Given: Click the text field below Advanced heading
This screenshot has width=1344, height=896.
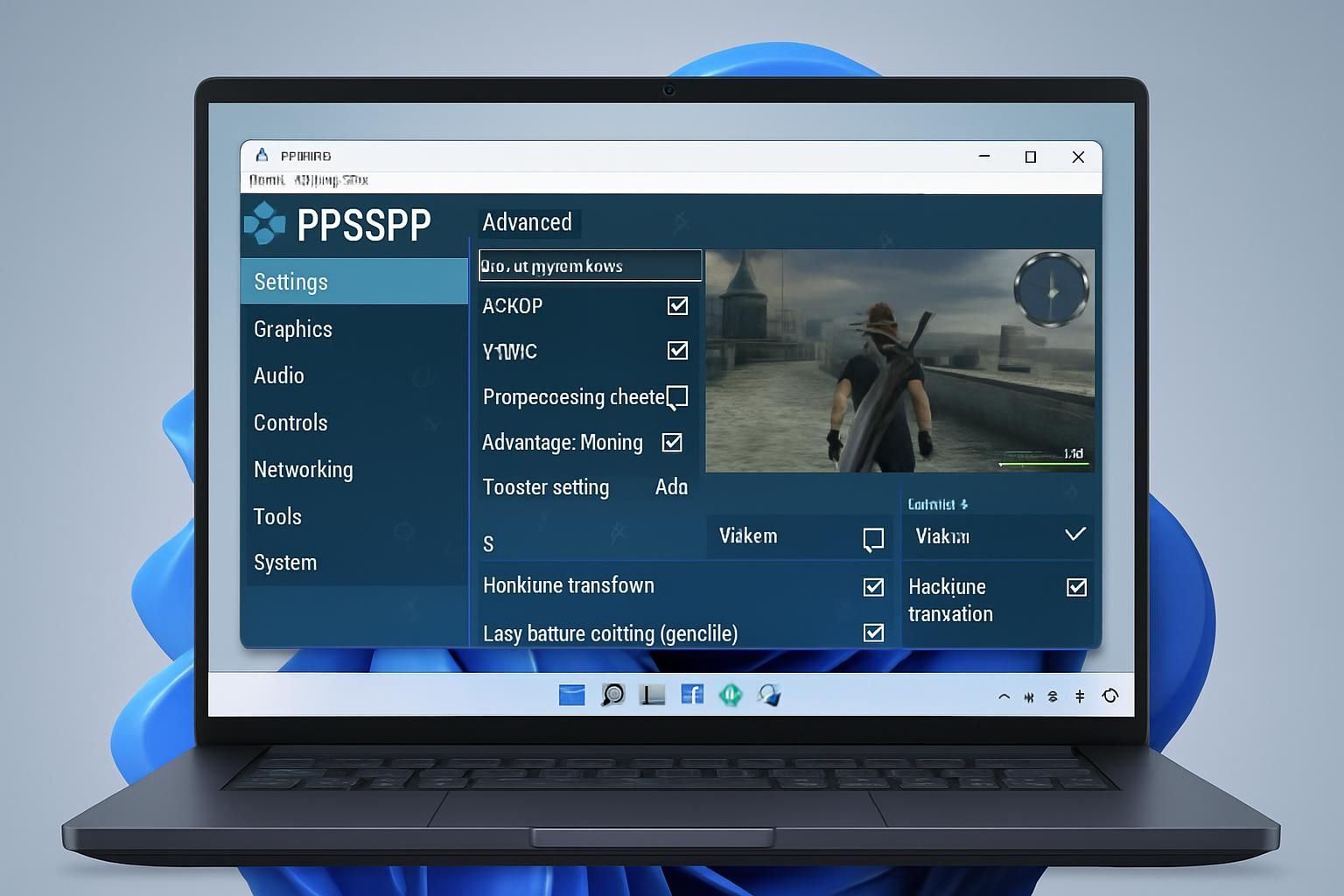Looking at the screenshot, I should (x=590, y=266).
